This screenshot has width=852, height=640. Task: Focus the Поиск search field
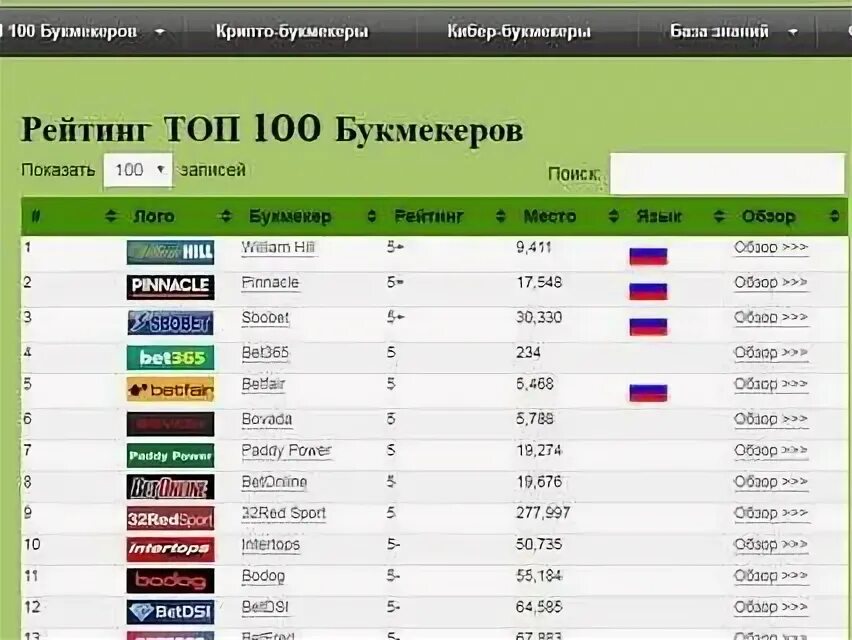point(727,173)
